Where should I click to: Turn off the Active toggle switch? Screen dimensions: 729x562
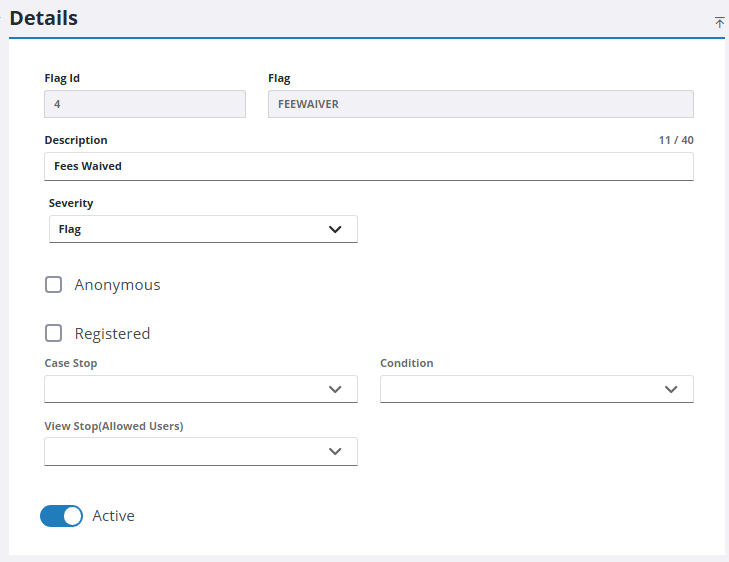(x=61, y=516)
